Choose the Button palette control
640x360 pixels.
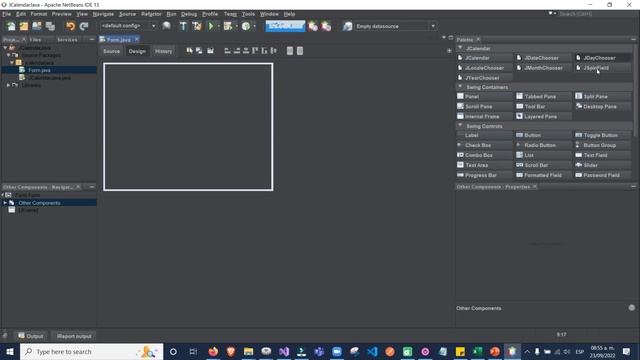coord(544,135)
